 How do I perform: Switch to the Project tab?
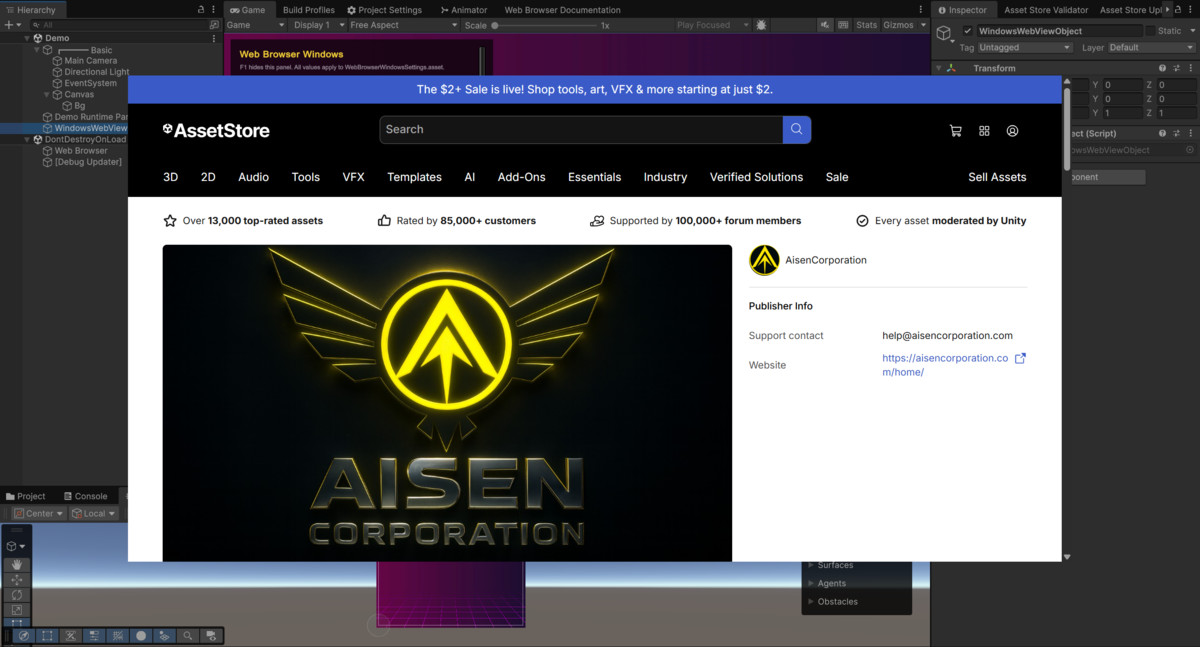tap(25, 496)
